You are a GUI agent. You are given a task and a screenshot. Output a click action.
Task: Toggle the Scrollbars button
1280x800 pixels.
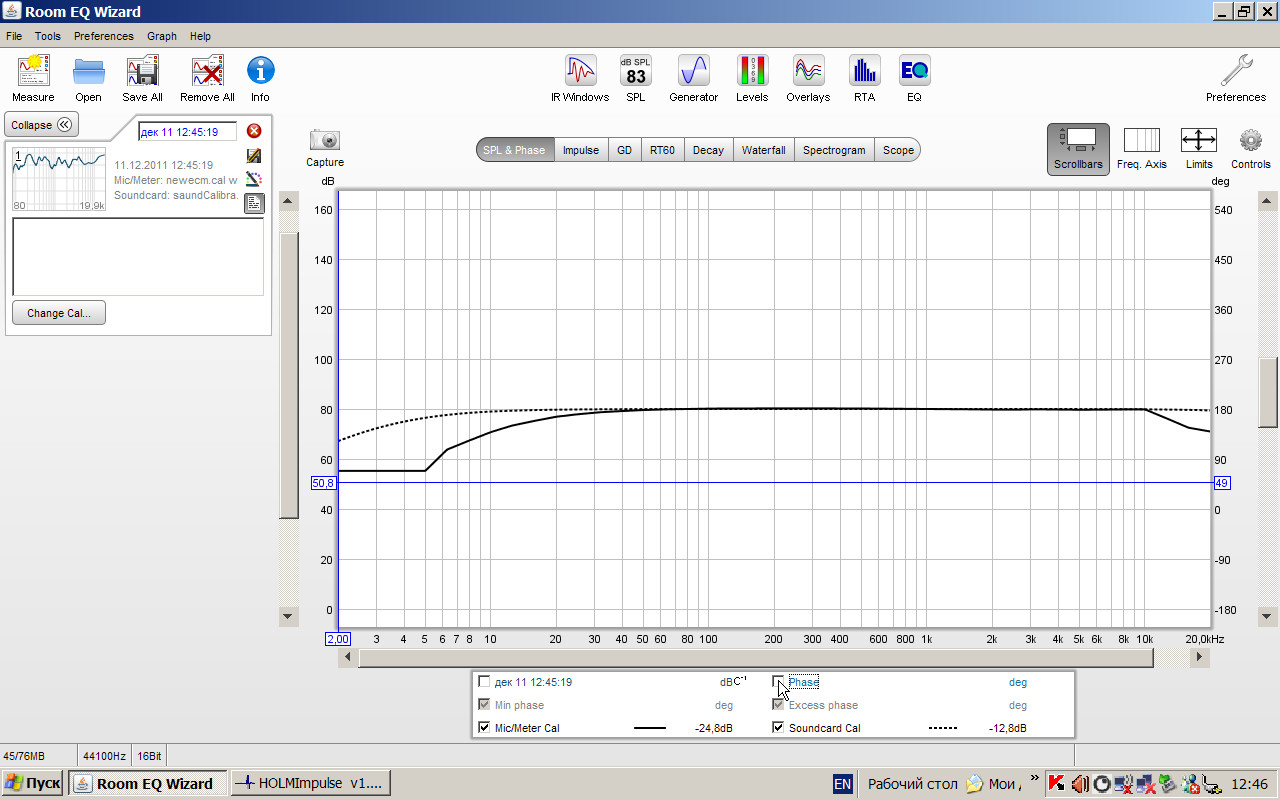click(1078, 149)
